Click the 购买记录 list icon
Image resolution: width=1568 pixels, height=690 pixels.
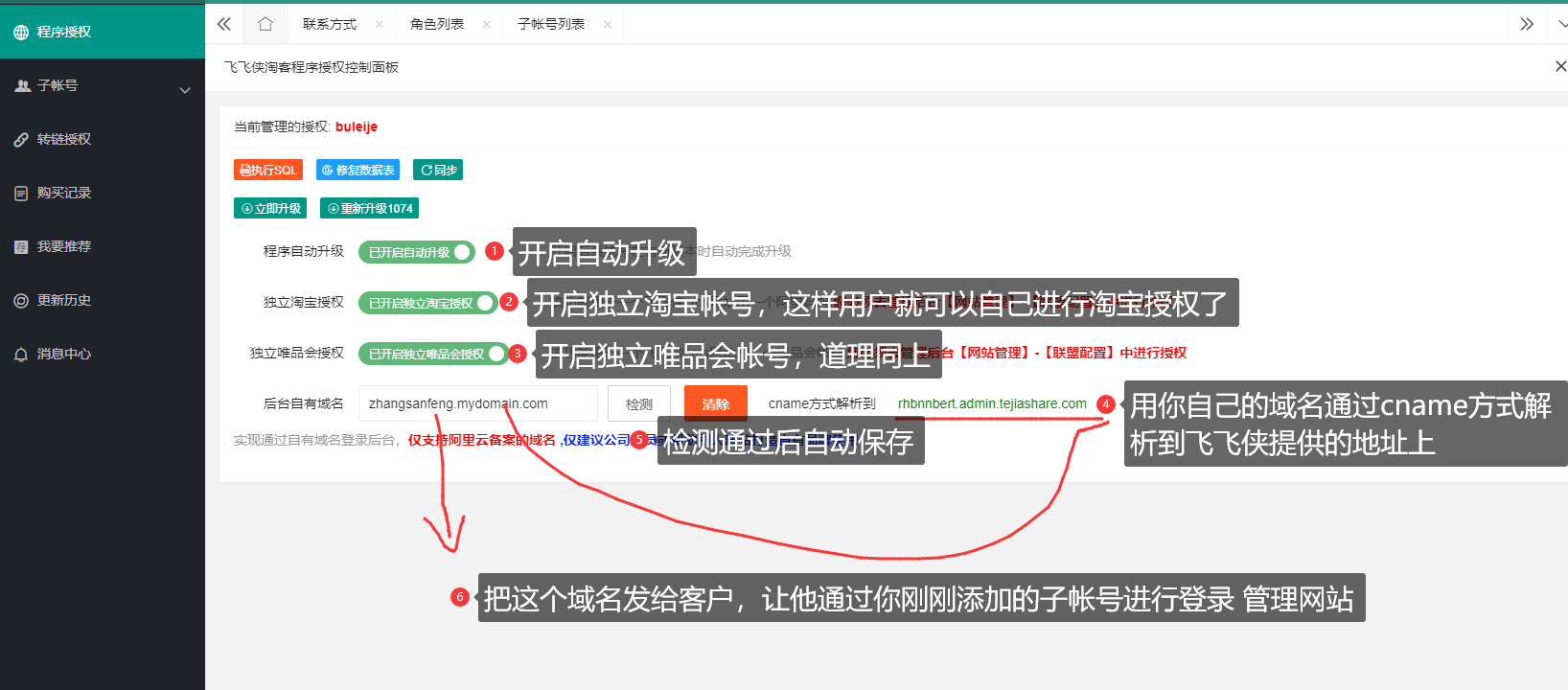point(21,194)
